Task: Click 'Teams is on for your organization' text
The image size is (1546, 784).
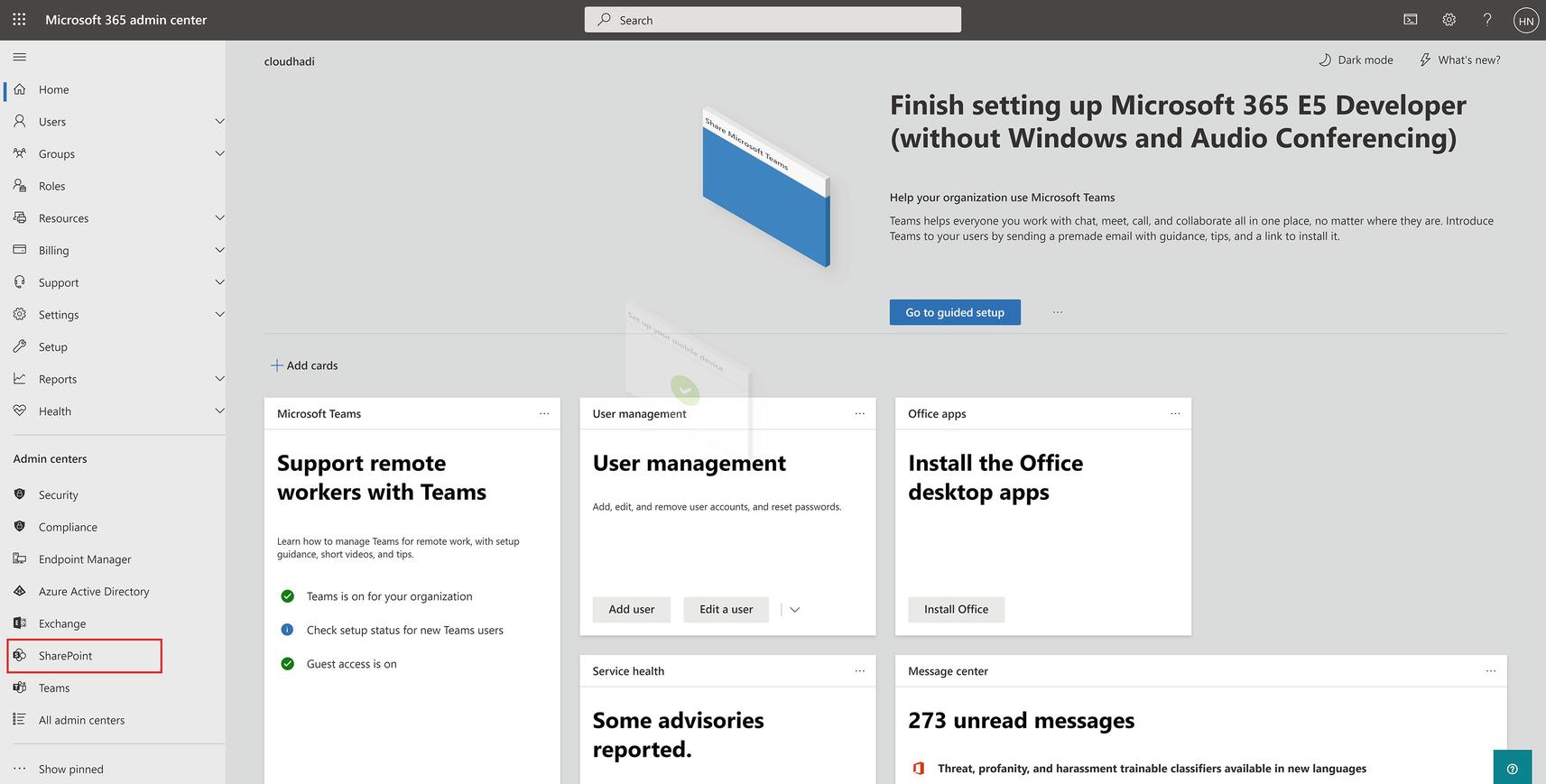Action: (x=389, y=596)
